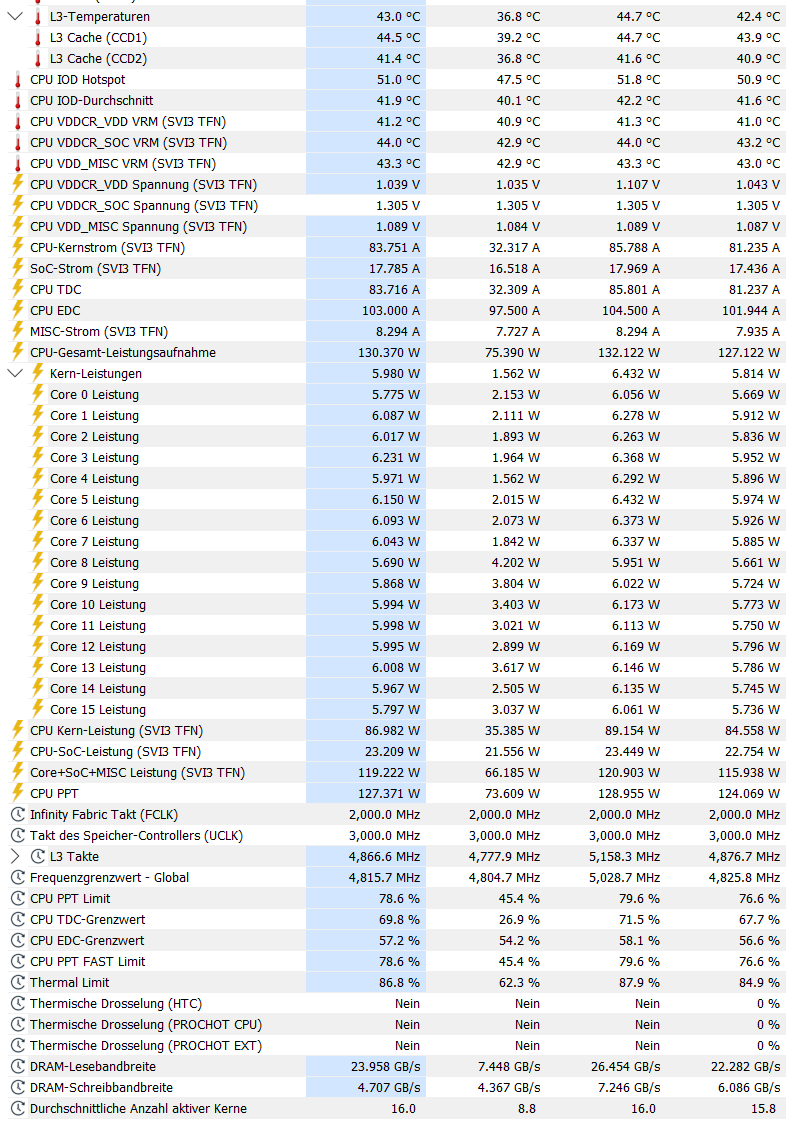Viewport: 797px width, 1122px height.
Task: Select the Core 2 Leistung row
Action: 396,436
